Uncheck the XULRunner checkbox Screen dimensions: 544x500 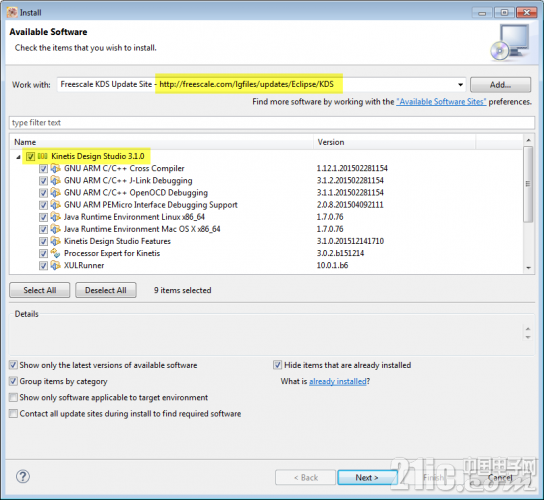[x=43, y=266]
